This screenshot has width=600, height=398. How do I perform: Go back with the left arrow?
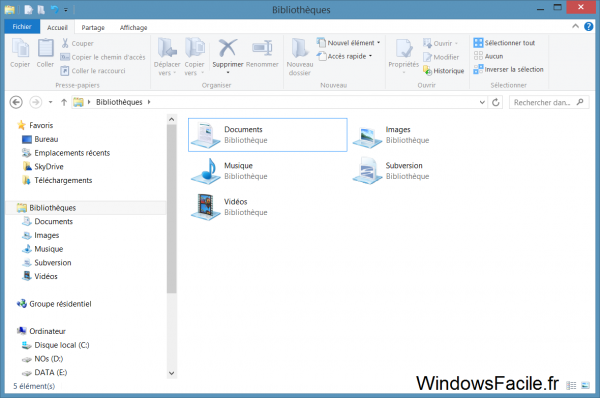click(x=16, y=102)
